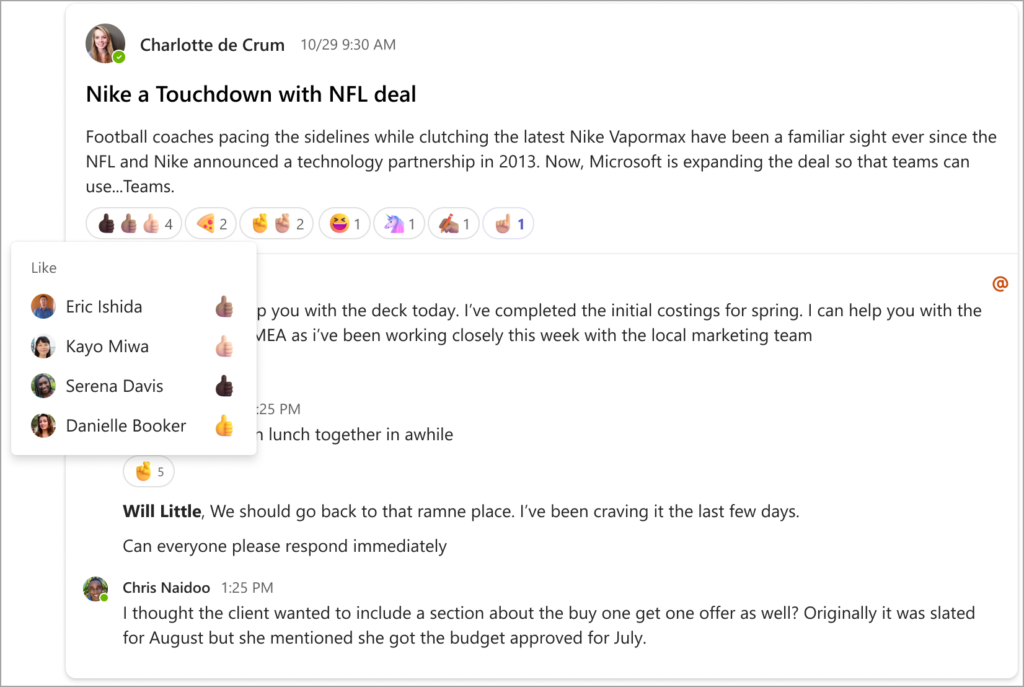Select Eric Ishida in the Like list
Screen dimensions: 1024x687
[x=133, y=306]
